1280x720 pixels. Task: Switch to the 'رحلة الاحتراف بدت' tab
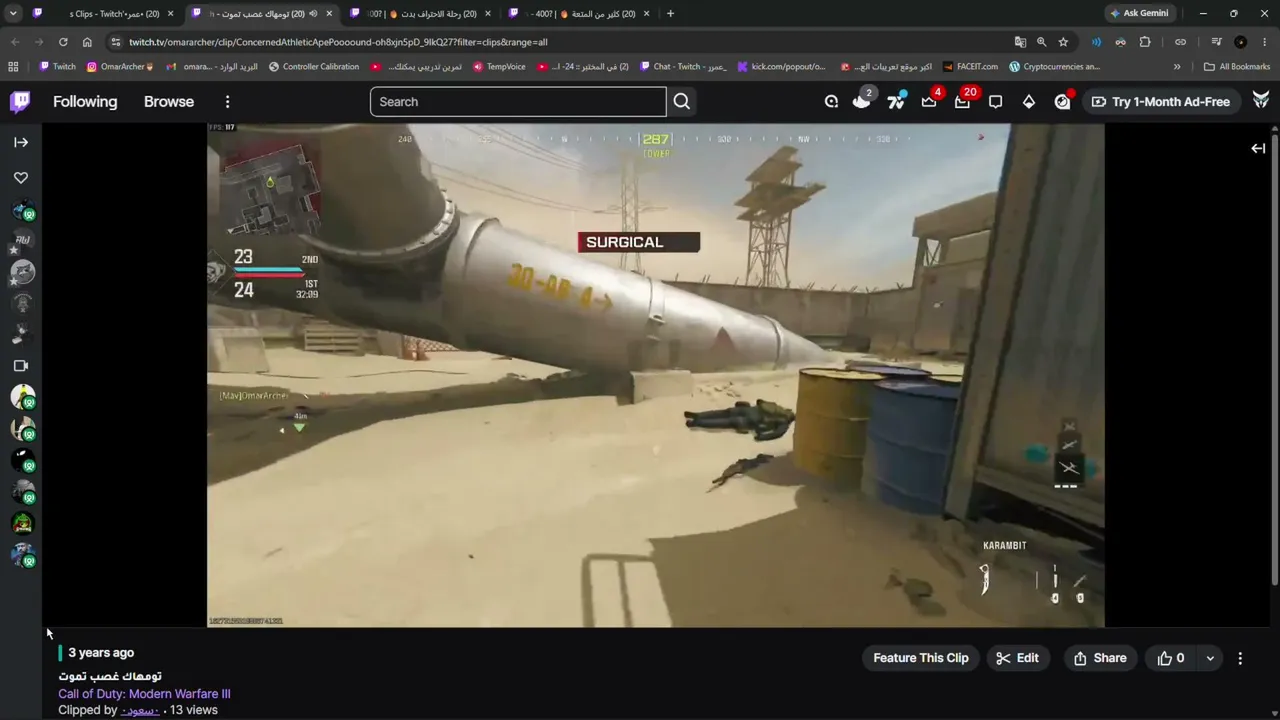[420, 14]
